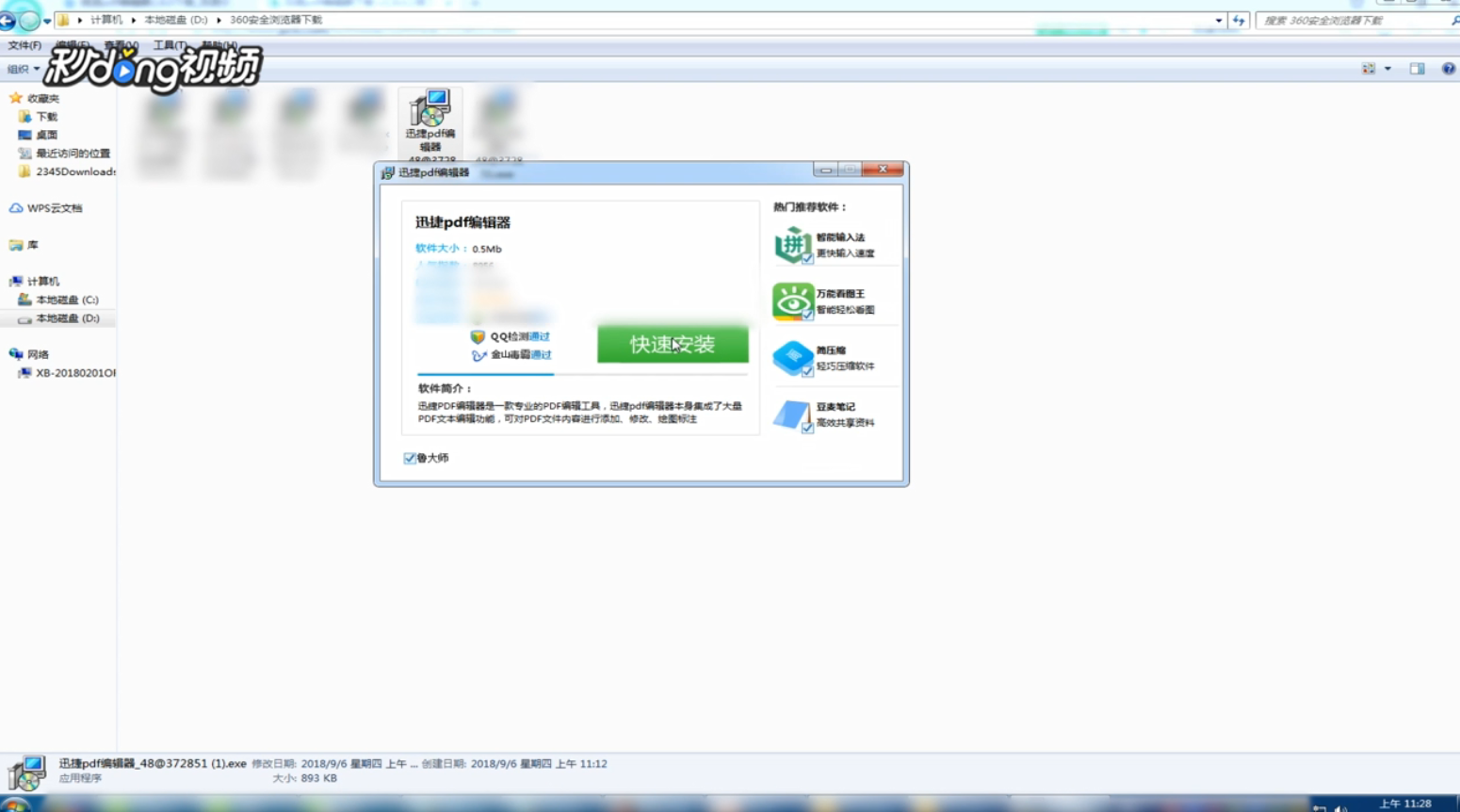1460x812 pixels.
Task: Click the 智能输入法 拼 icon
Action: (x=792, y=244)
